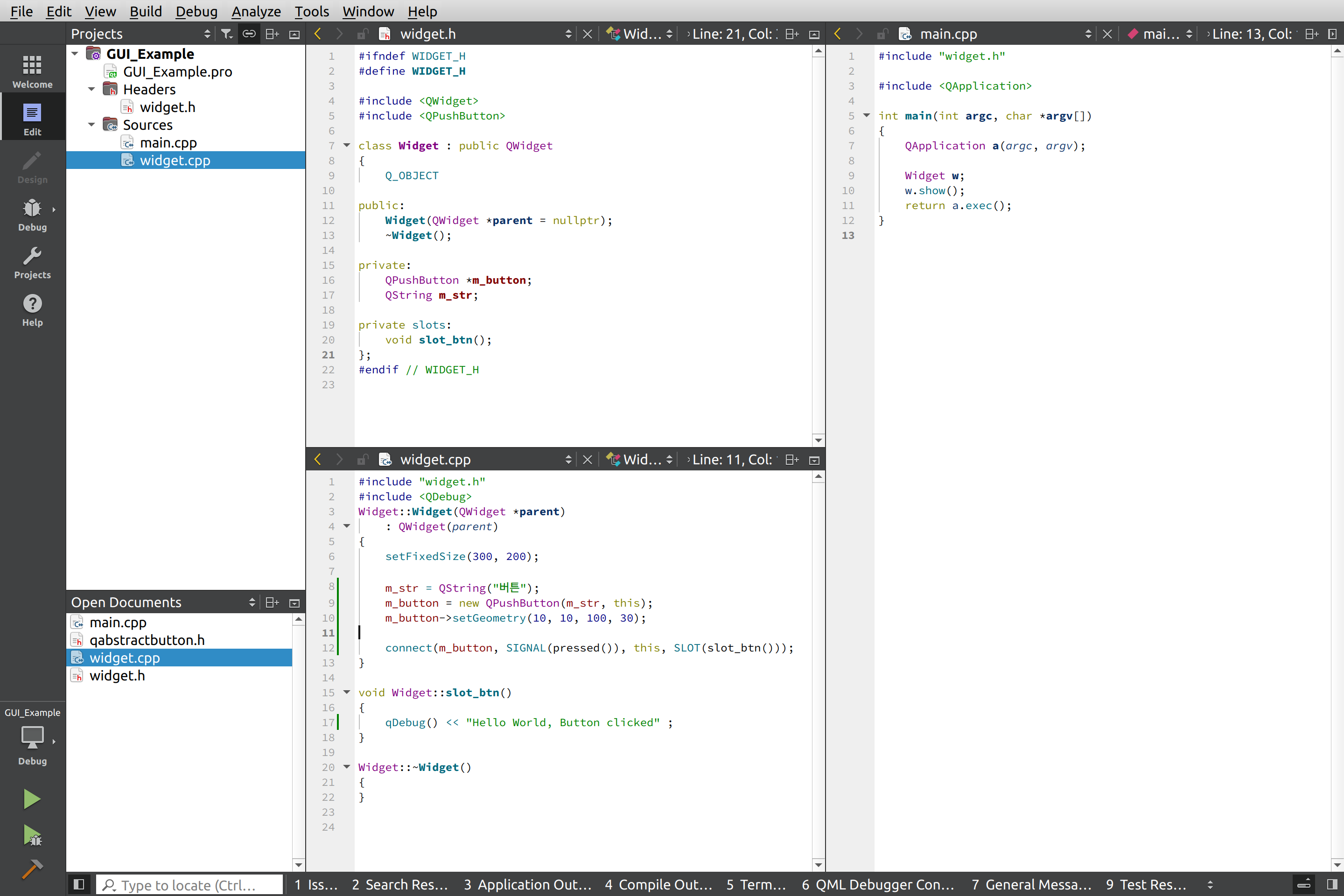Build project with hammer icon
The image size is (1344, 896).
(x=32, y=869)
